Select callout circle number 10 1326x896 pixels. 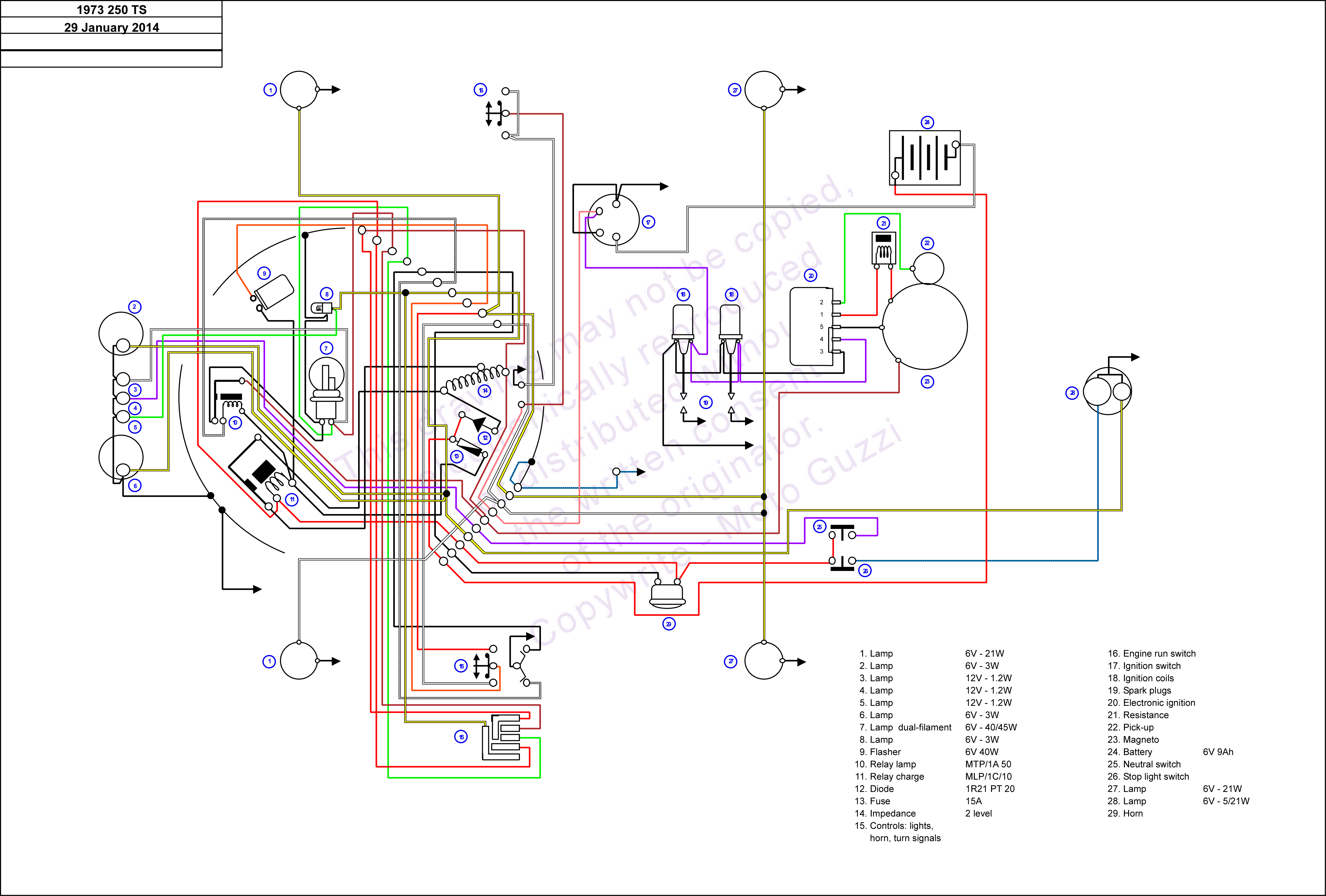pyautogui.click(x=235, y=423)
